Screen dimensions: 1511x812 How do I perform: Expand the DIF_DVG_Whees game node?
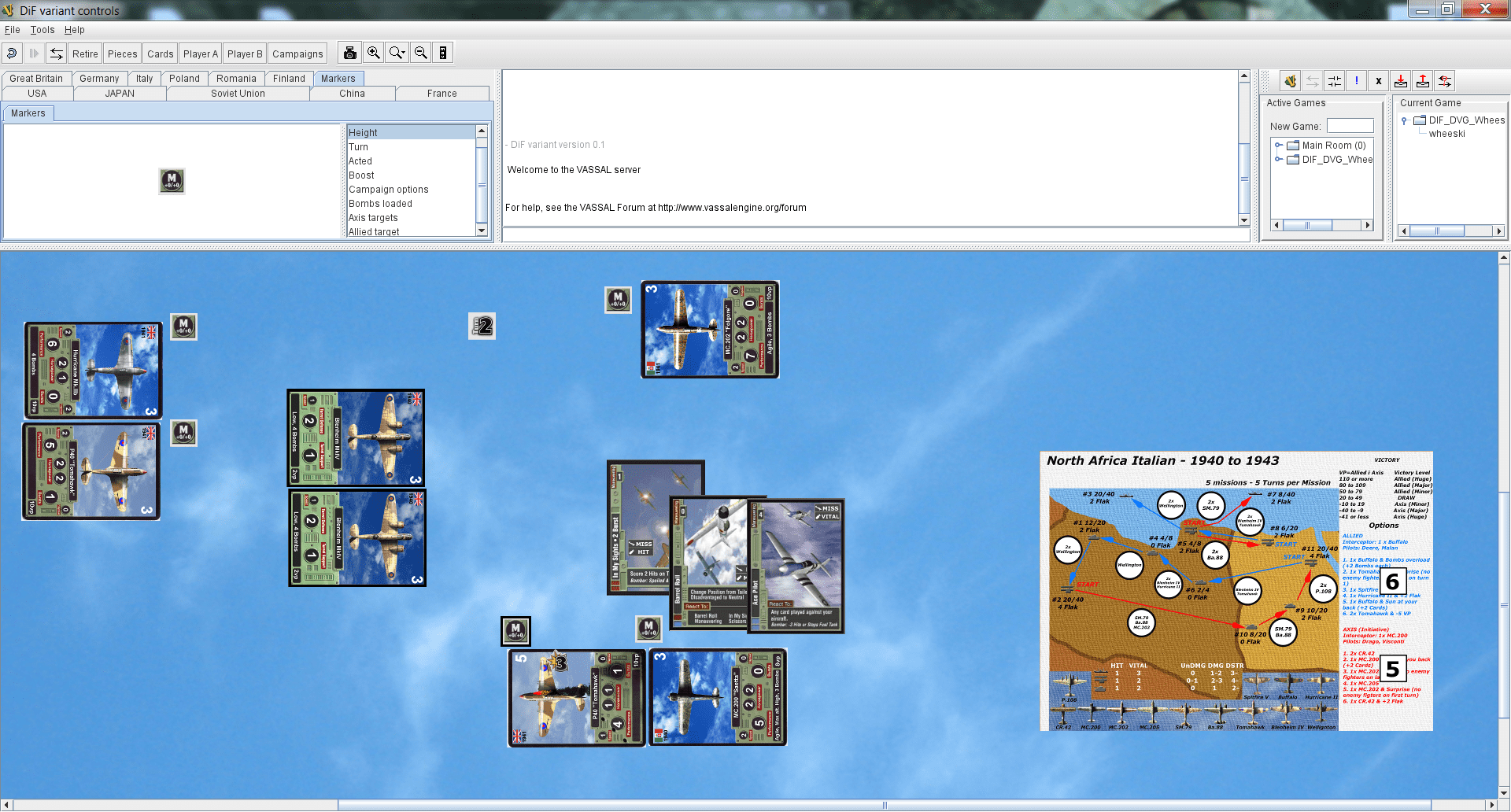click(x=1278, y=159)
